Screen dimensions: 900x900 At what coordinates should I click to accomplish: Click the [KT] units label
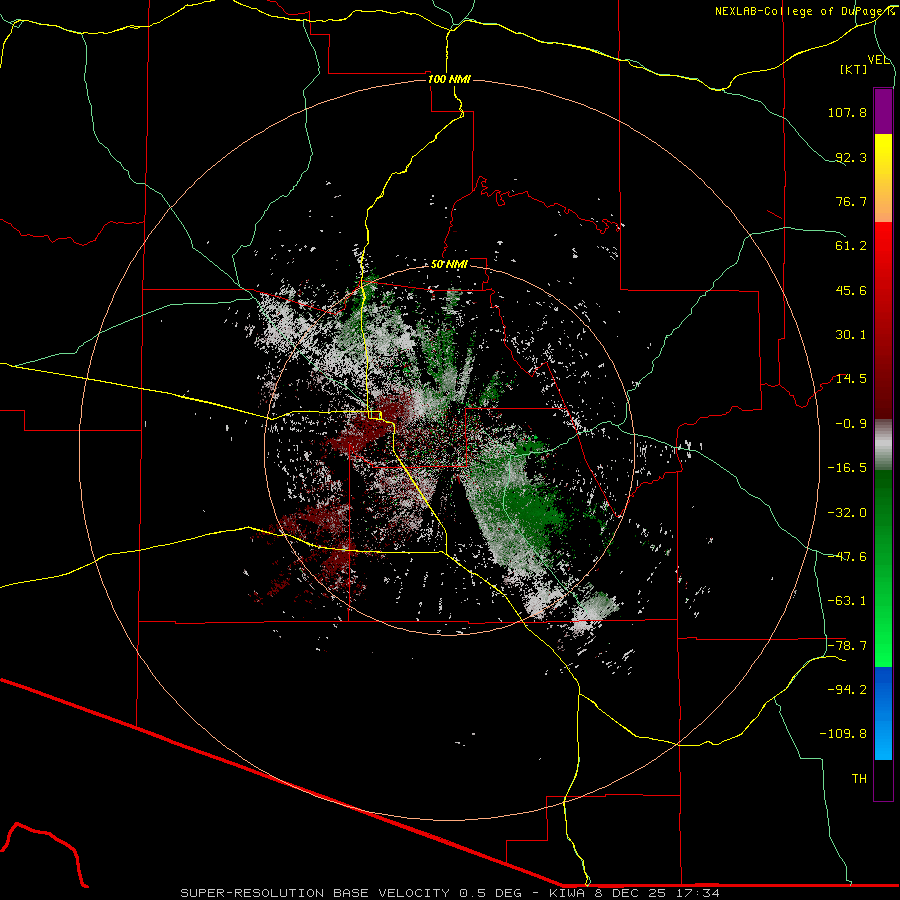click(854, 69)
